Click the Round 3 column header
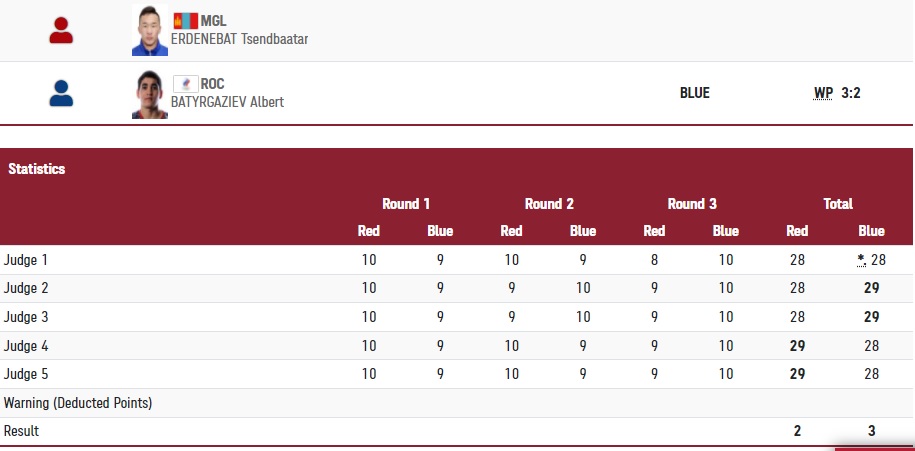 coord(692,204)
